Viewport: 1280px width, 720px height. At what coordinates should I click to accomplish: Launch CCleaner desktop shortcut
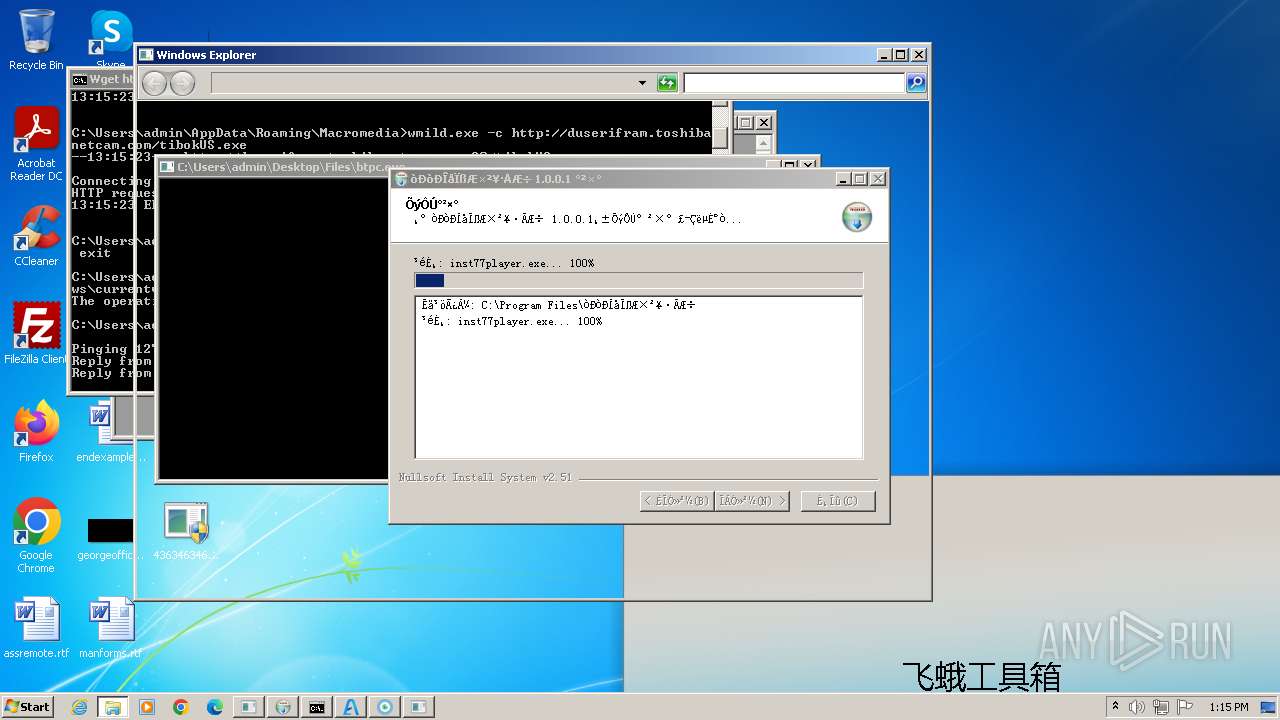click(x=36, y=236)
